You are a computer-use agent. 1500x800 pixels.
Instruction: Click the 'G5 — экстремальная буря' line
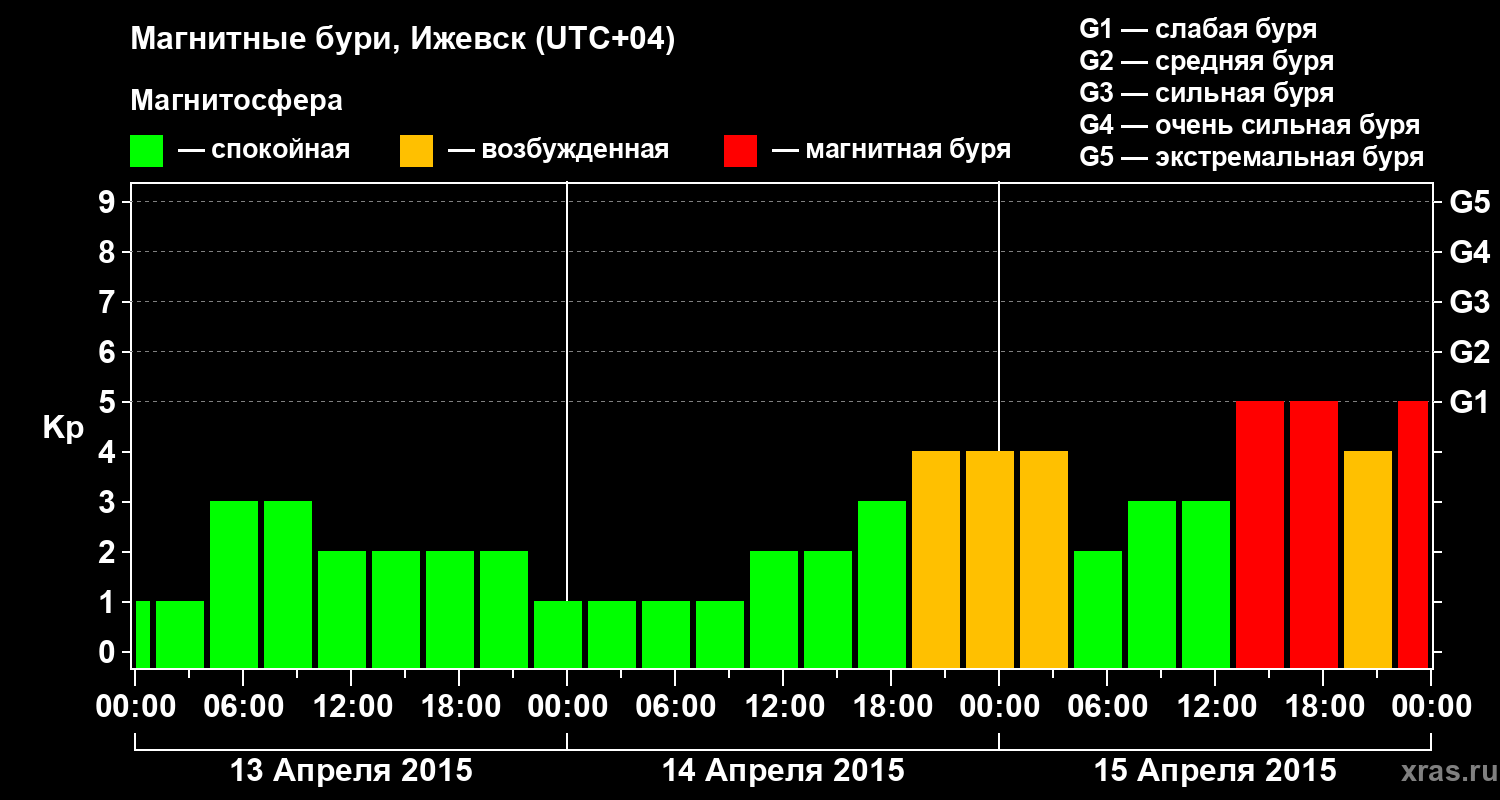tap(1252, 157)
